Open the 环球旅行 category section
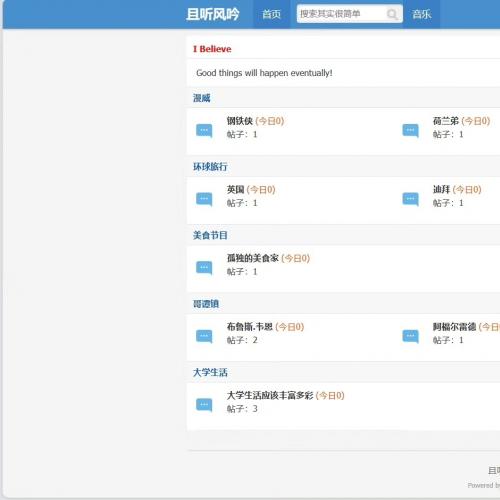The width and height of the screenshot is (500, 500). pyautogui.click(x=210, y=167)
